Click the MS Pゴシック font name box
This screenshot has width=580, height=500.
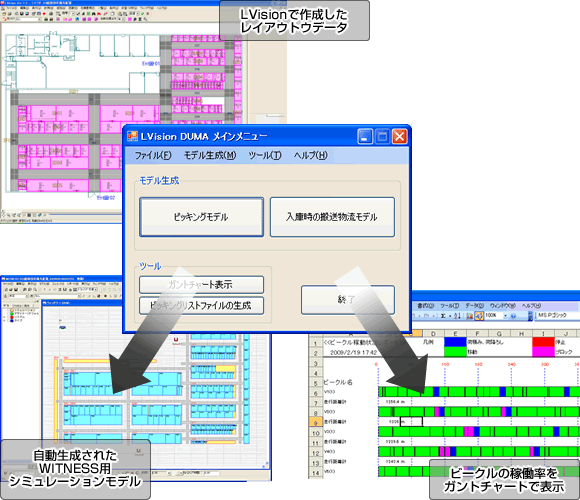(557, 315)
